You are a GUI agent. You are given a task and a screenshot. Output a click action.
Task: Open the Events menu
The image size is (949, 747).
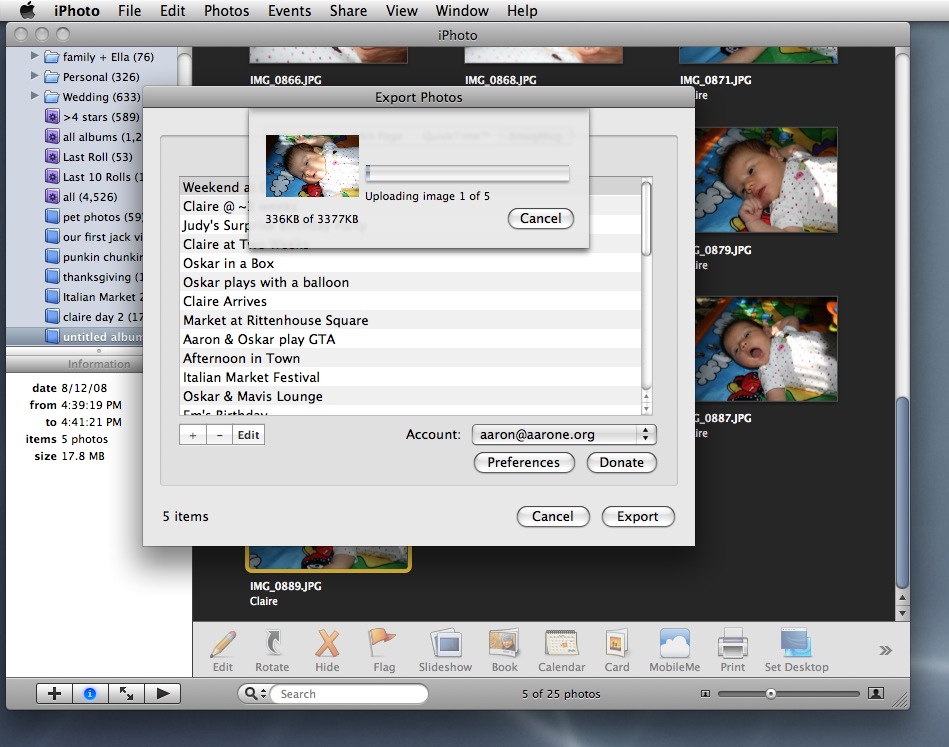[x=289, y=11]
